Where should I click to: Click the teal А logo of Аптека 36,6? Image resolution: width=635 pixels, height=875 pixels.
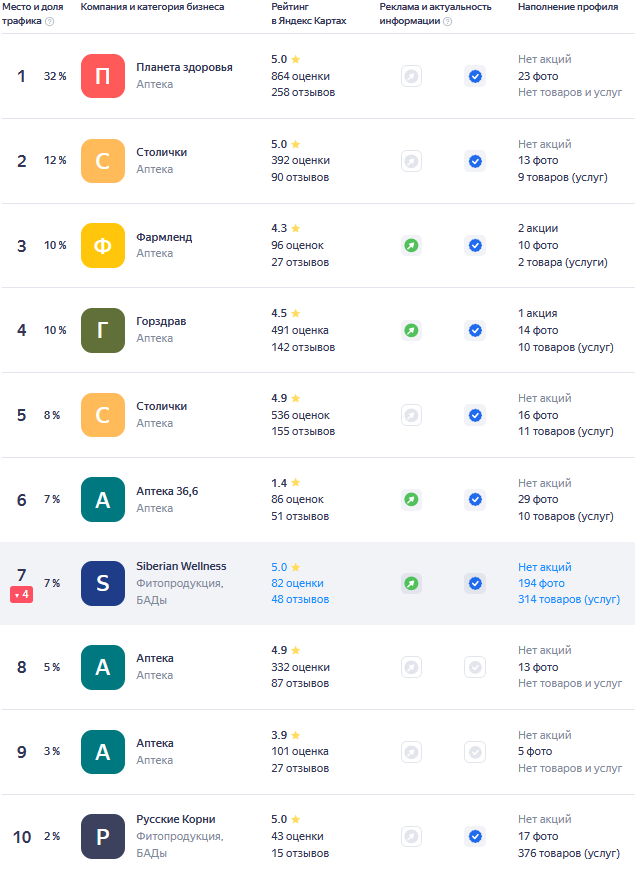tap(103, 499)
